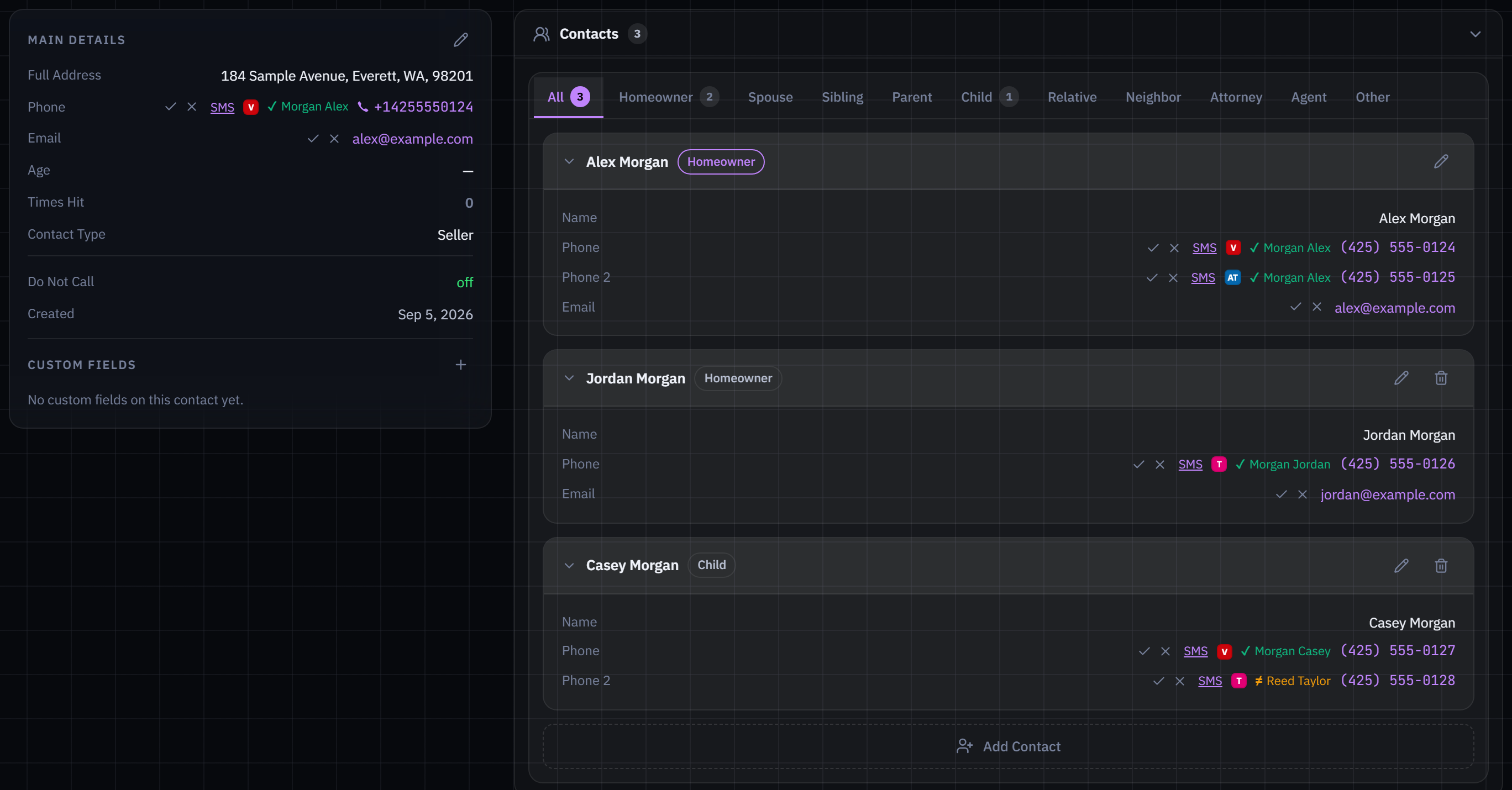Switch to the Homeowner tab
Image resolution: width=1512 pixels, height=790 pixels.
pyautogui.click(x=669, y=97)
